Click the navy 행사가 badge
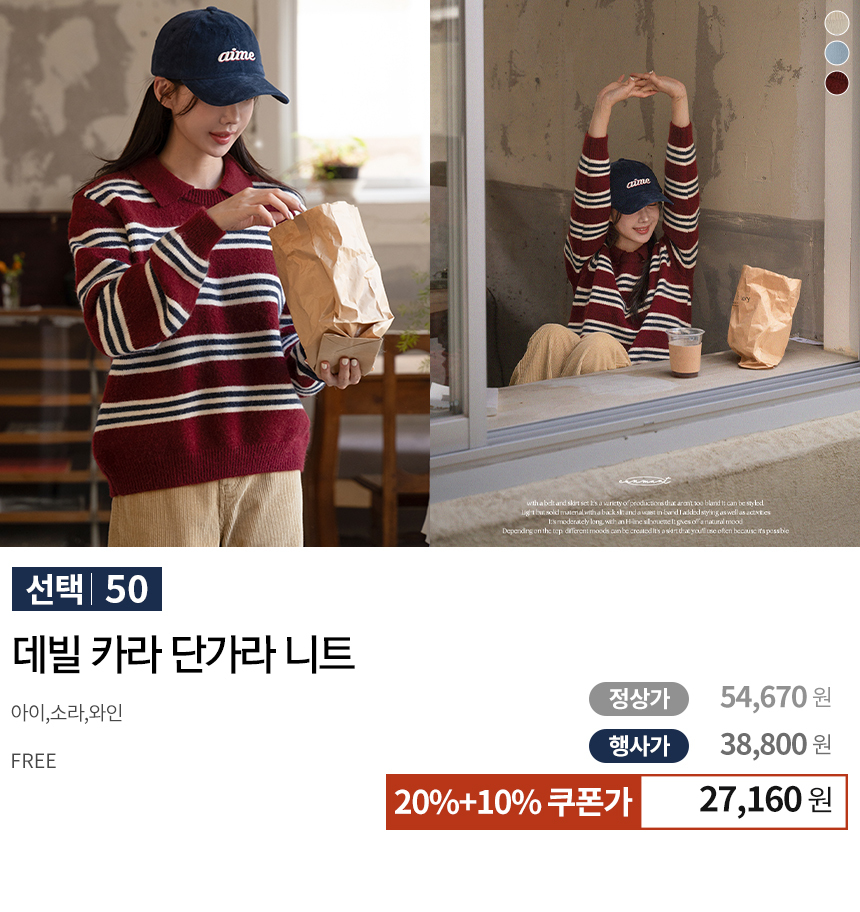Image resolution: width=860 pixels, height=912 pixels. (x=638, y=746)
